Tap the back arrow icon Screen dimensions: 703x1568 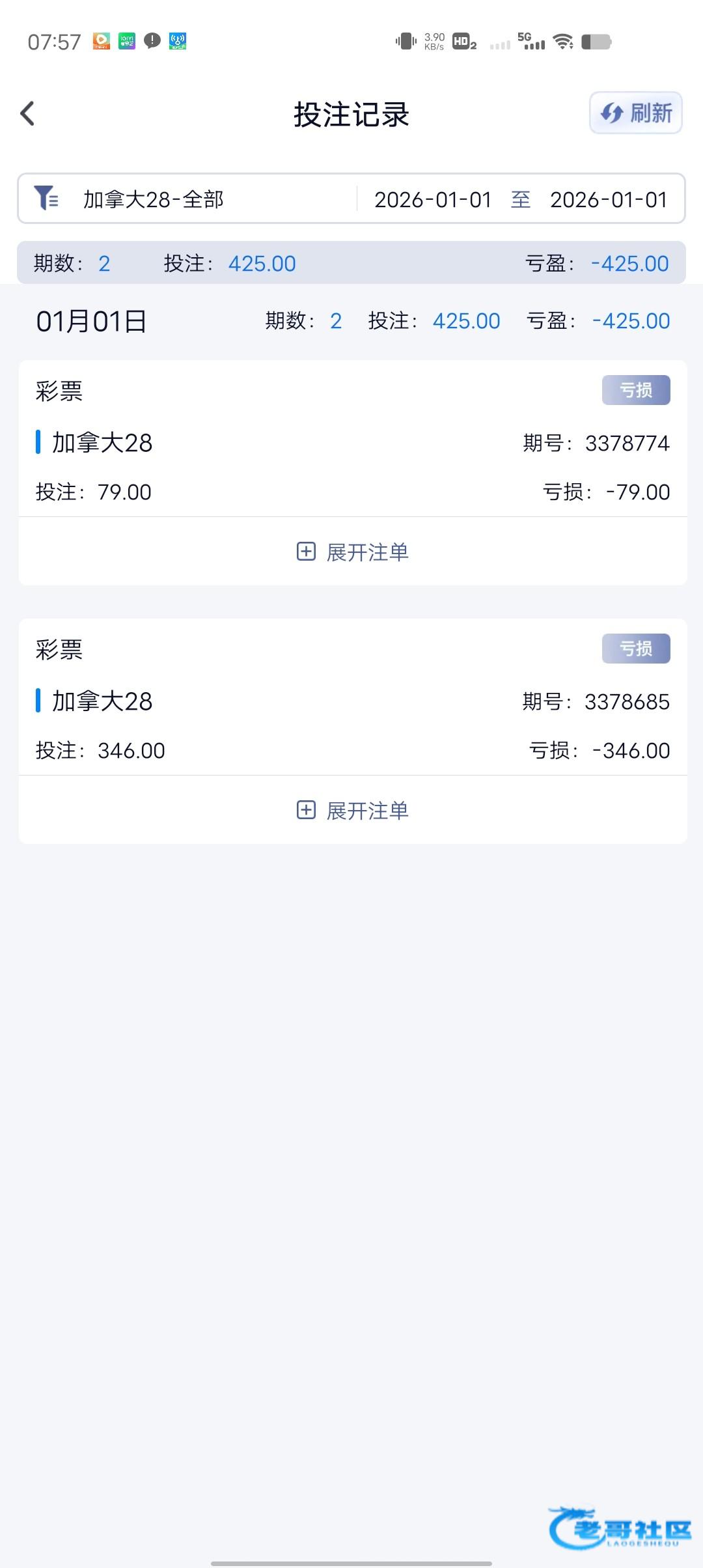tap(27, 113)
